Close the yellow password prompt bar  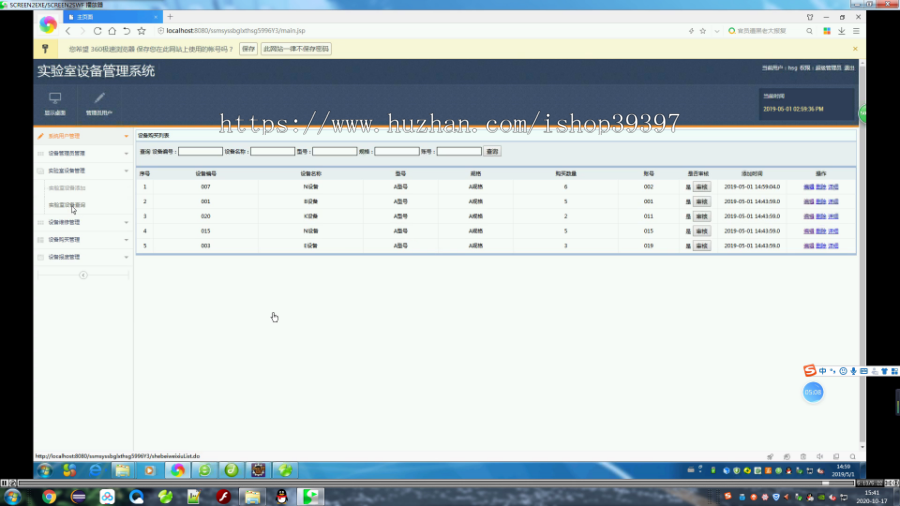click(x=855, y=49)
